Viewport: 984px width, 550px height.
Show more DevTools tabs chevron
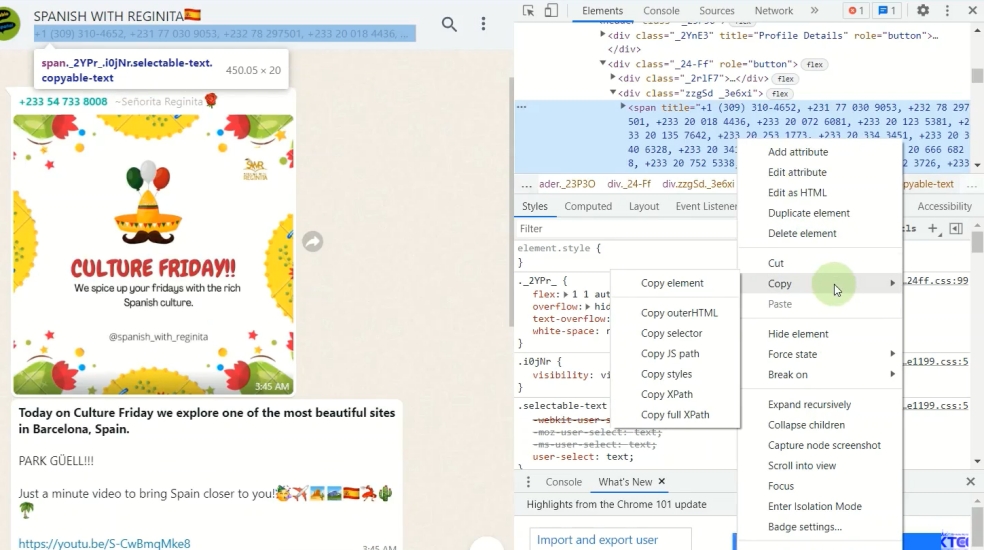(814, 11)
